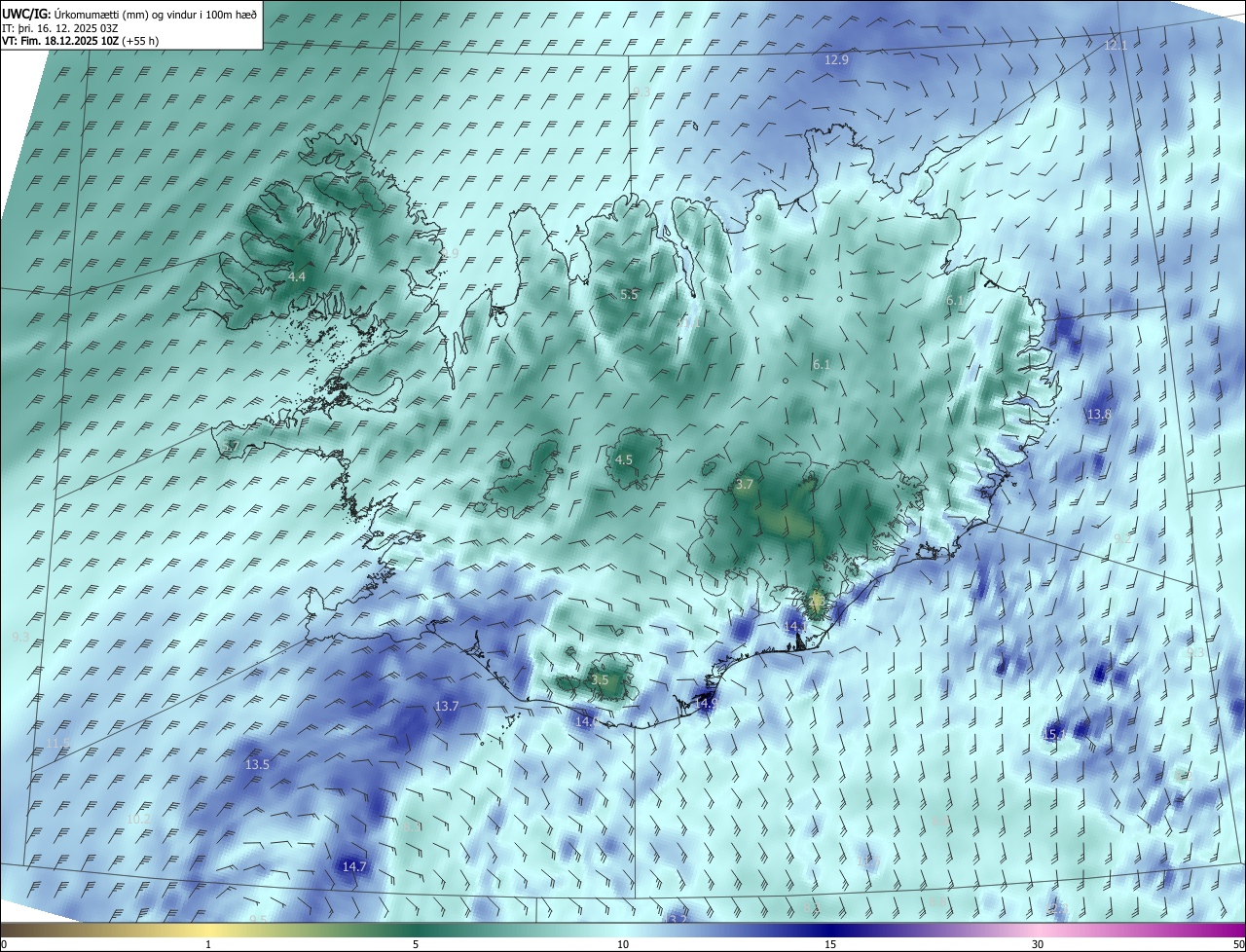Click the '13.8' value label

pyautogui.click(x=1099, y=415)
